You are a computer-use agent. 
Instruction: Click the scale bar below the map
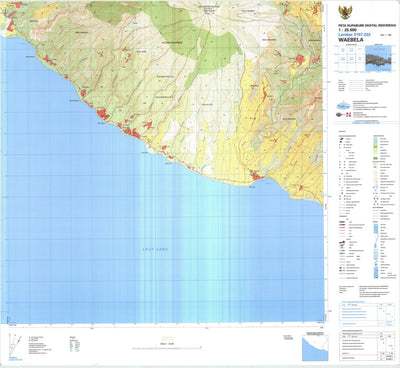[167, 347]
